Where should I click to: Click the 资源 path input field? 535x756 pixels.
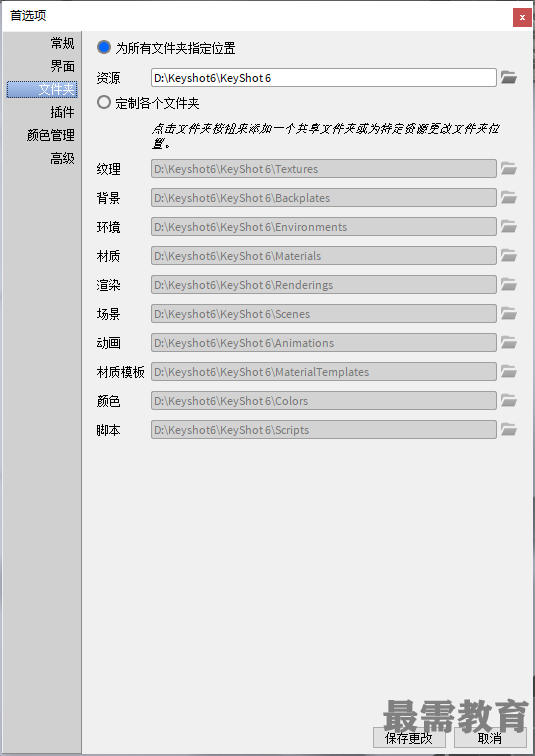coord(323,78)
